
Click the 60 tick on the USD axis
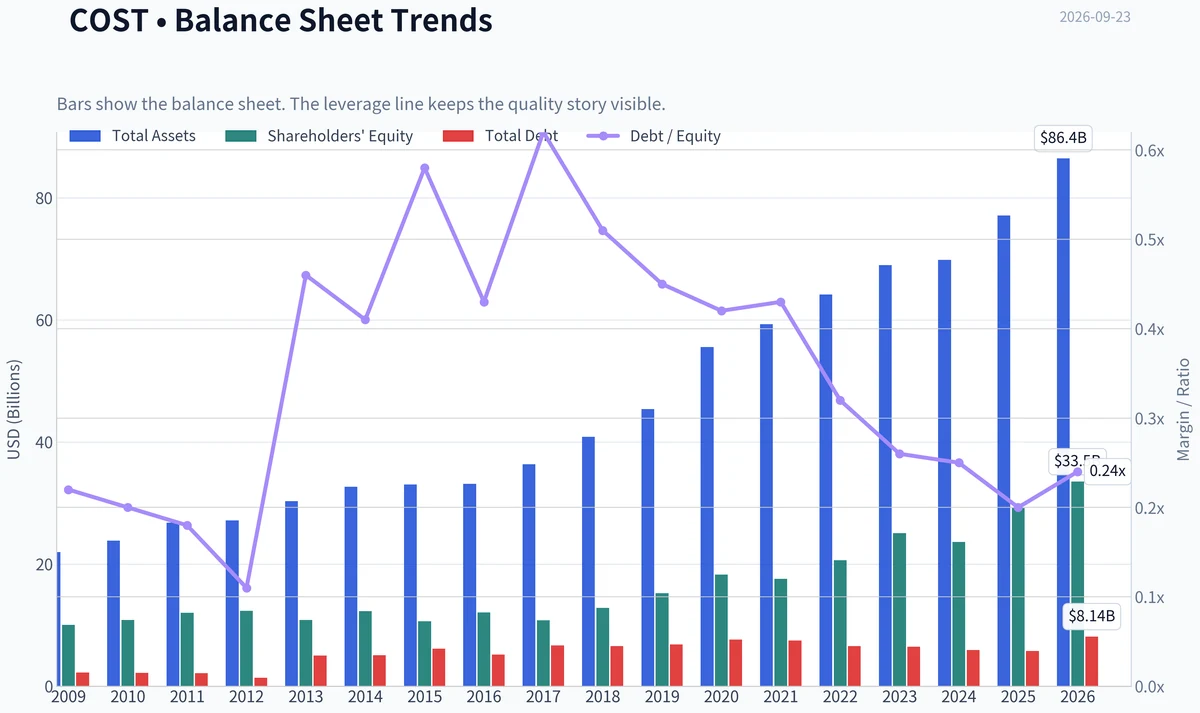pyautogui.click(x=43, y=321)
